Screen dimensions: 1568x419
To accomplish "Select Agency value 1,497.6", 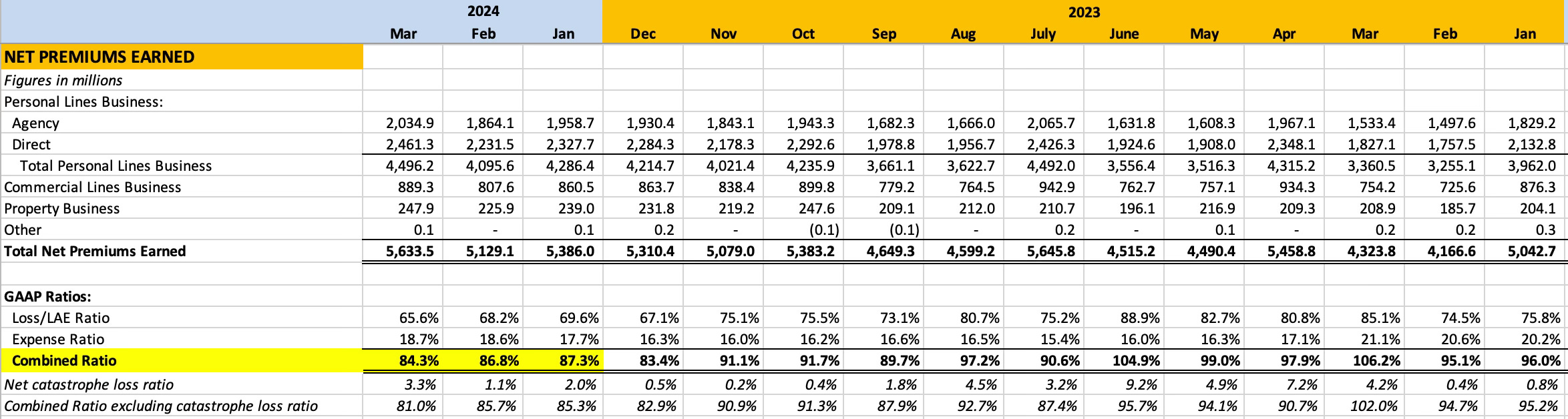I will 1452,123.
